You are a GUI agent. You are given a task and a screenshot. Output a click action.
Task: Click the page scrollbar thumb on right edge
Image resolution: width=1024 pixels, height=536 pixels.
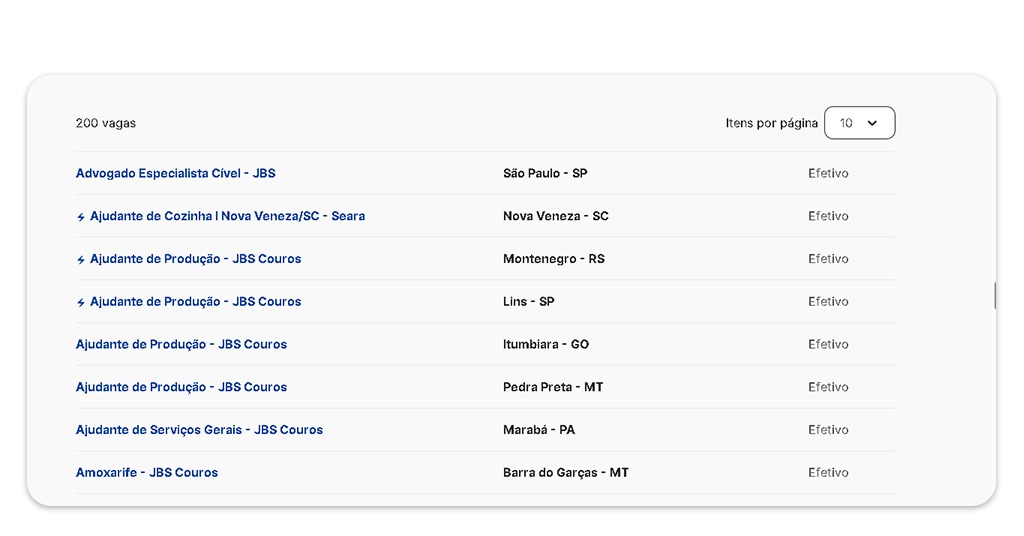coord(995,296)
